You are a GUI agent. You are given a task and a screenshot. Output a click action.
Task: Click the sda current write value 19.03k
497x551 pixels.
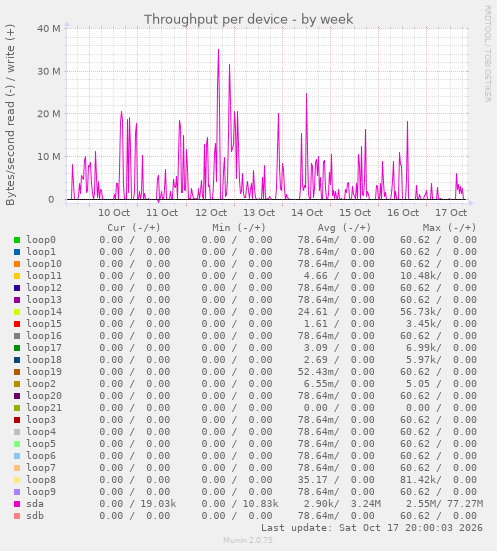(158, 504)
